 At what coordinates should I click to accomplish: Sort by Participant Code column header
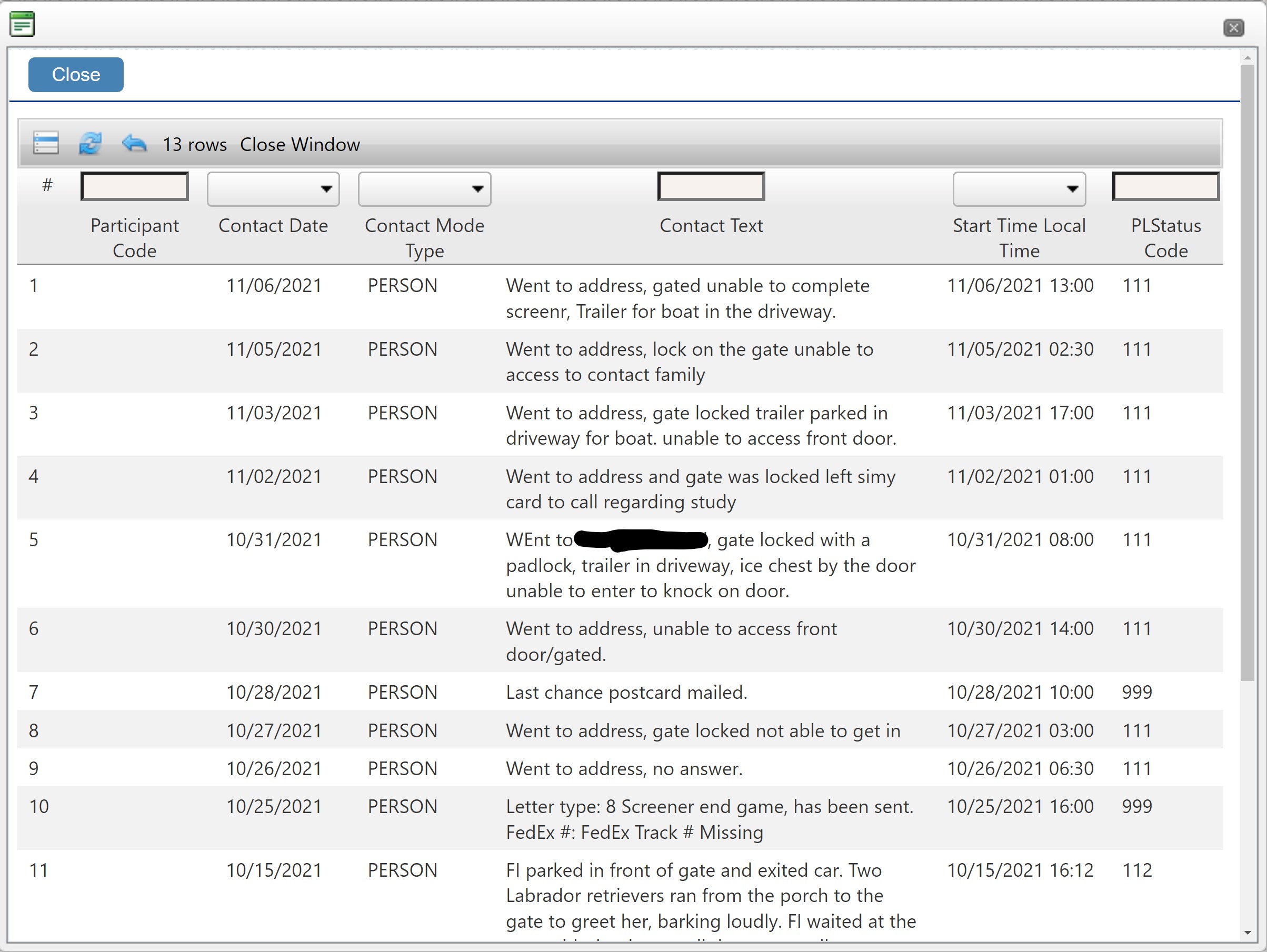(x=135, y=238)
